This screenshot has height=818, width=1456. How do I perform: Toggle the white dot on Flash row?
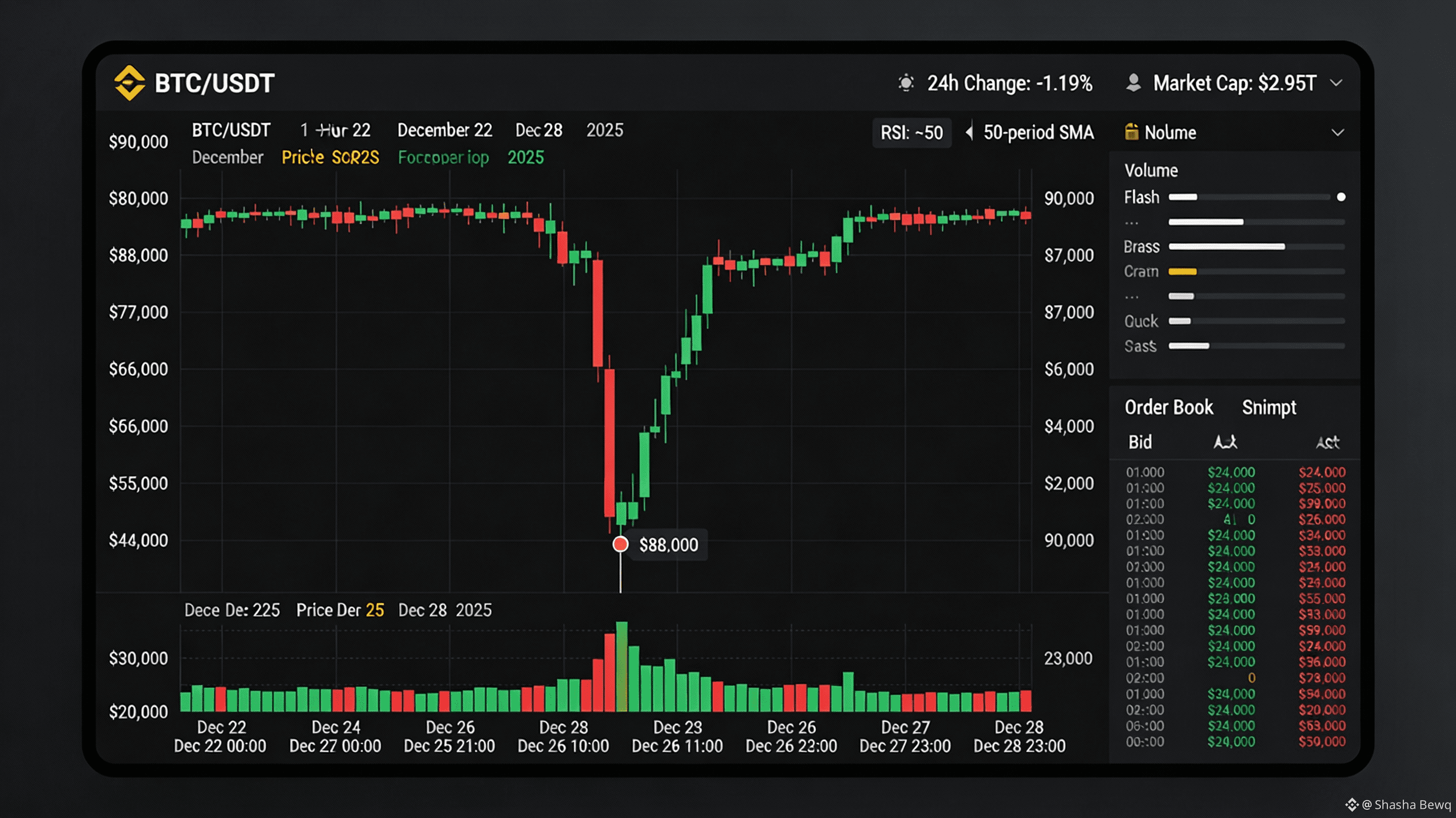(x=1340, y=197)
